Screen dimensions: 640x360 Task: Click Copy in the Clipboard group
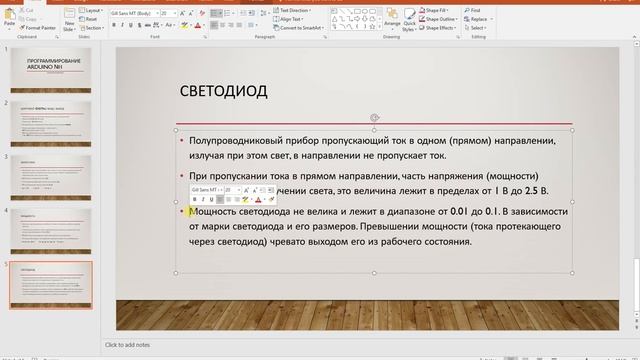point(28,19)
